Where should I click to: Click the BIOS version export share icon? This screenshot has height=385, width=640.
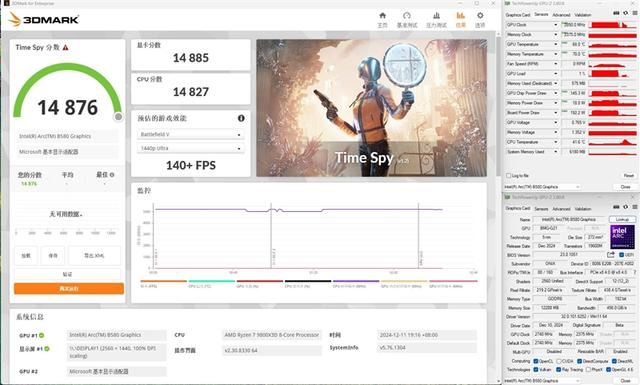(x=611, y=254)
